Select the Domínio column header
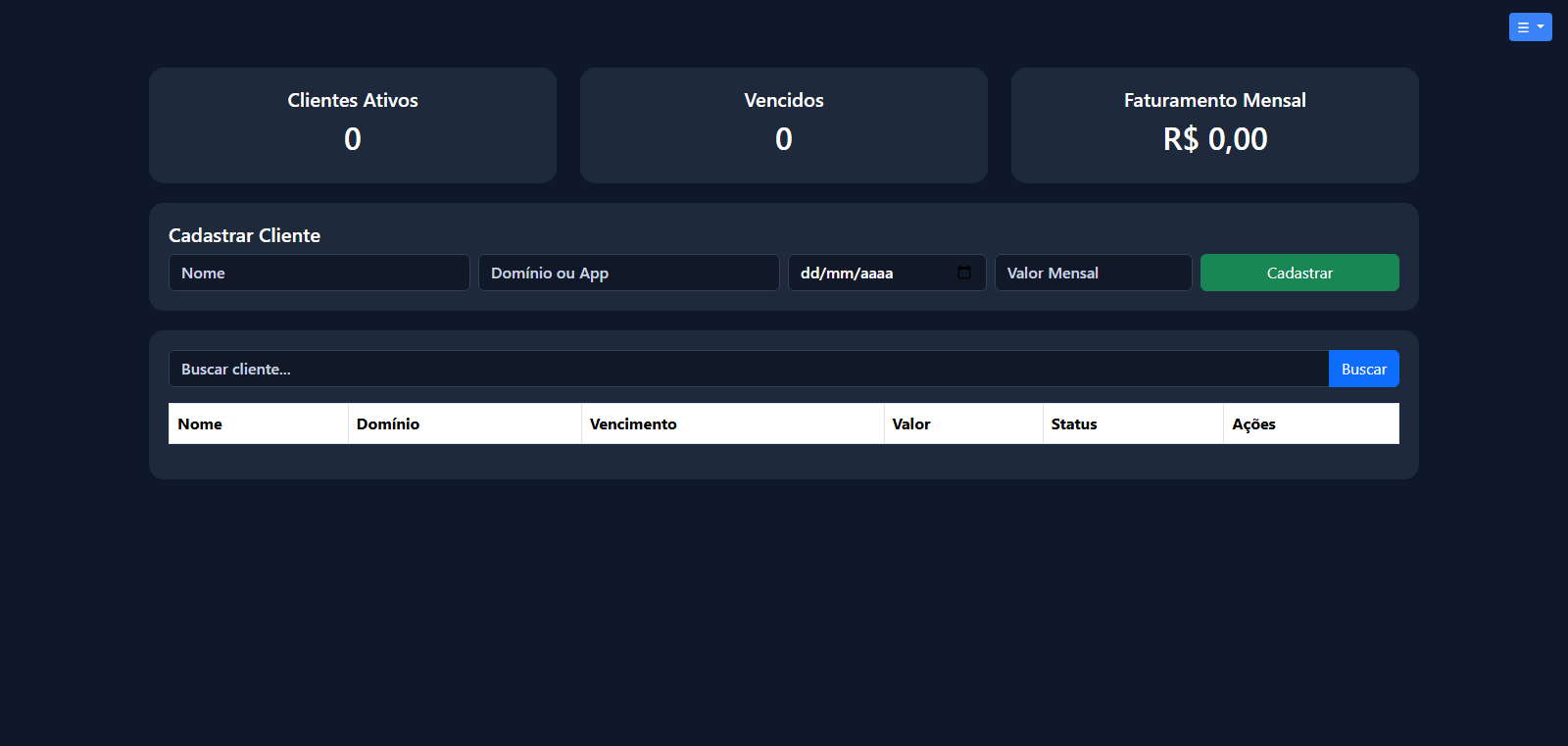Image resolution: width=1568 pixels, height=746 pixels. (388, 423)
